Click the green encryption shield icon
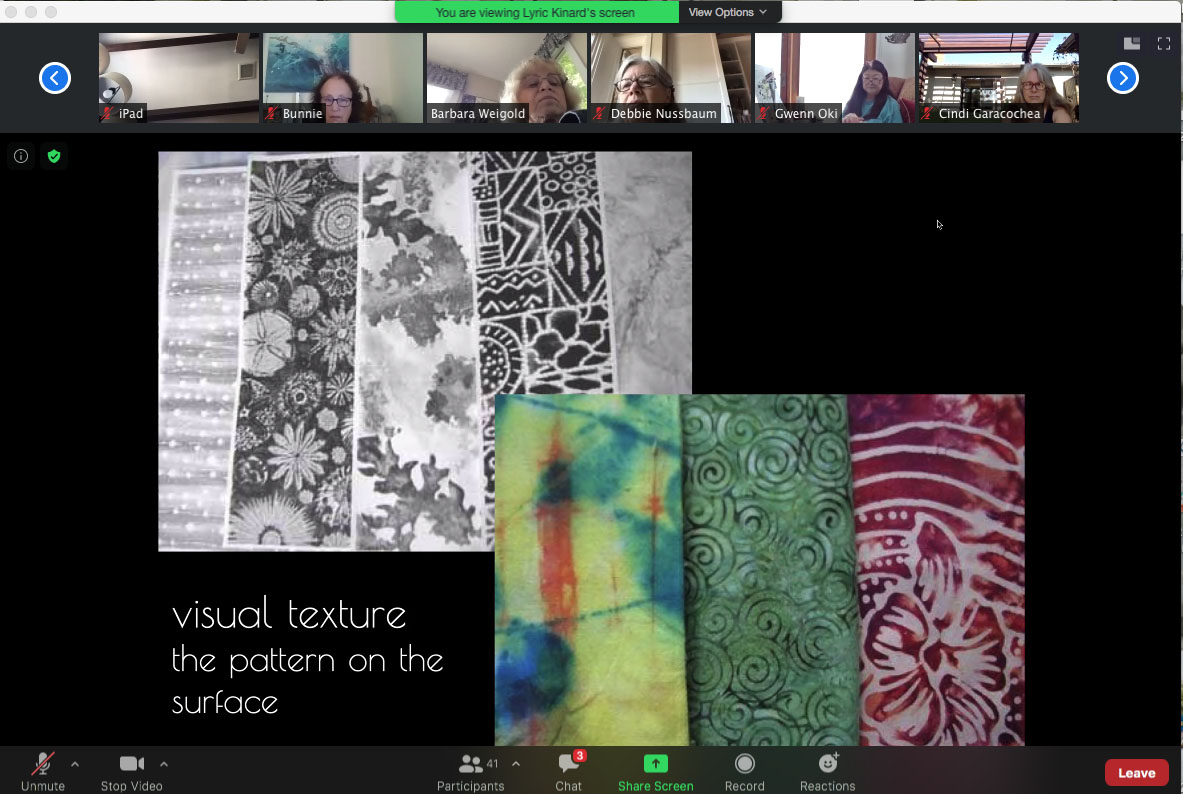The height and width of the screenshot is (794, 1183). pos(54,156)
